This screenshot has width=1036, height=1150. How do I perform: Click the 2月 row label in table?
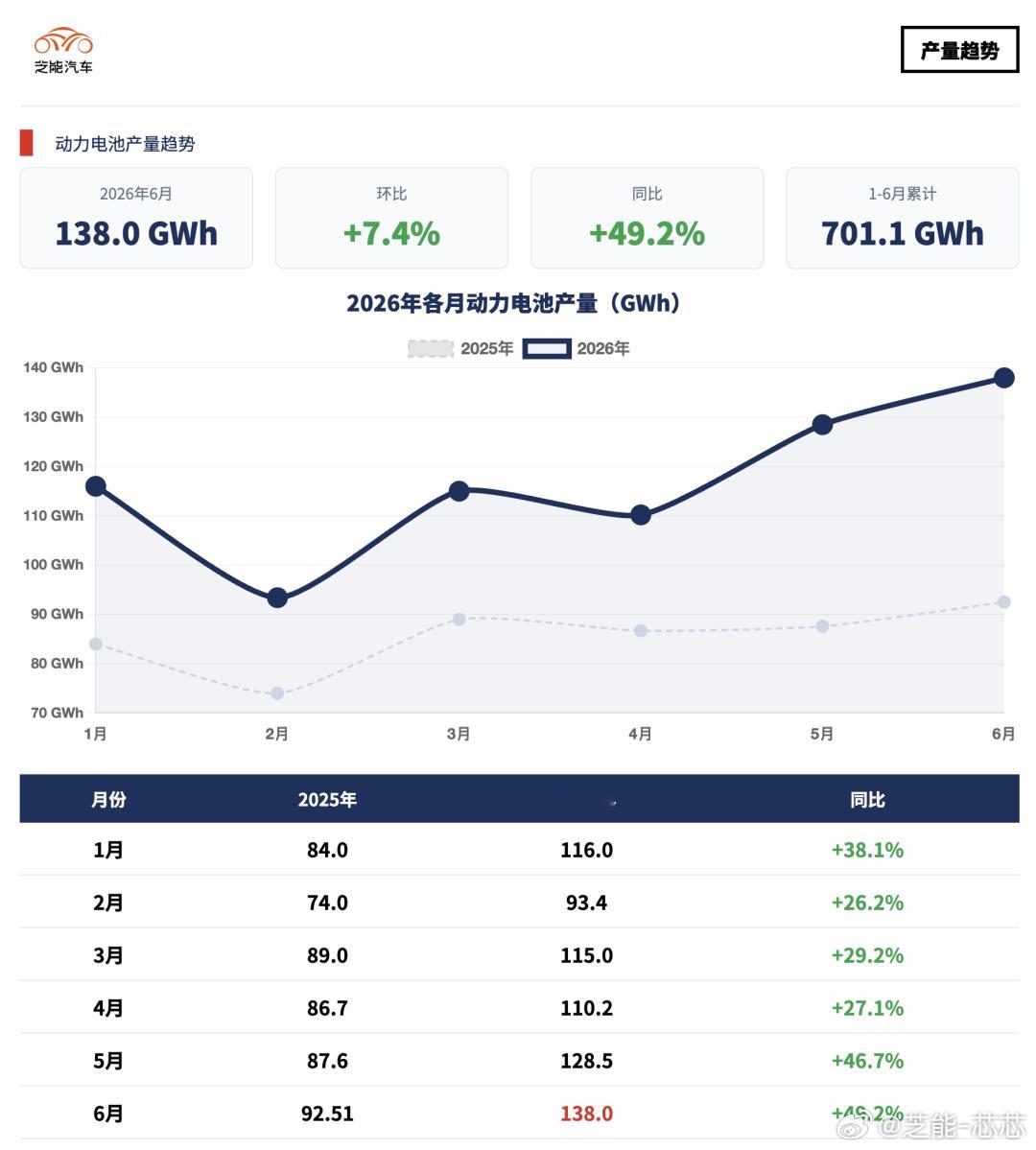(x=107, y=903)
